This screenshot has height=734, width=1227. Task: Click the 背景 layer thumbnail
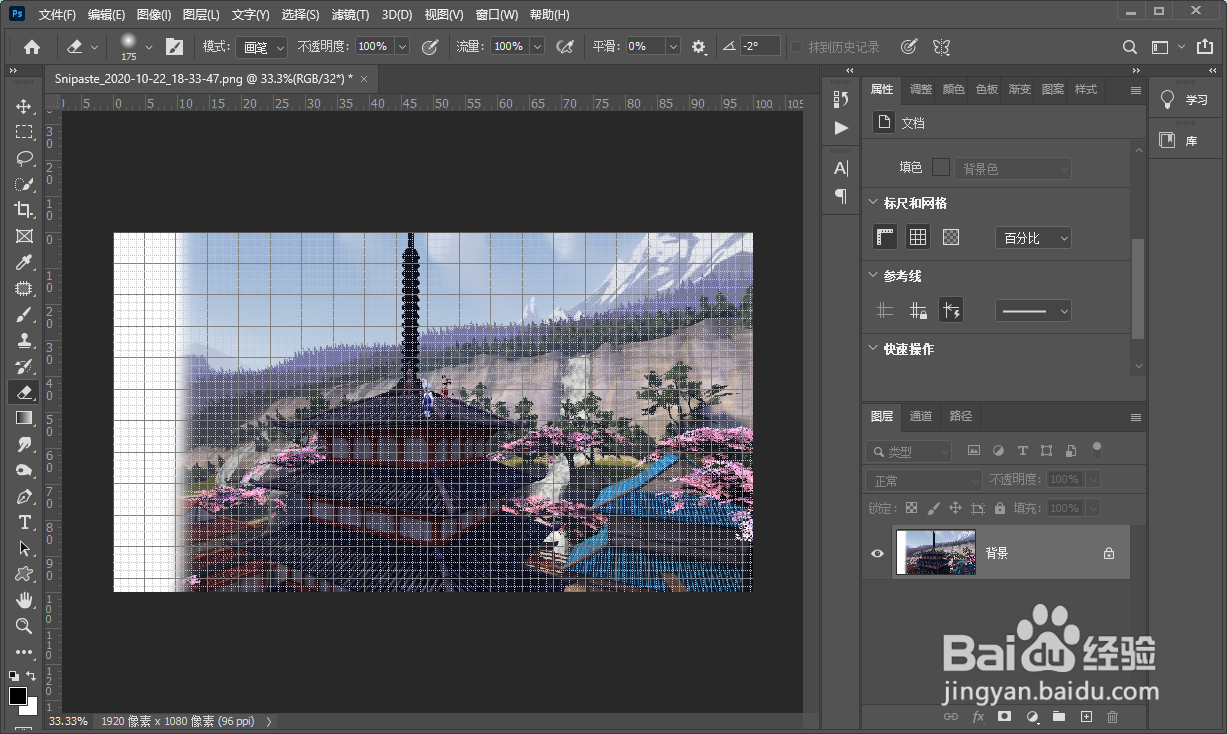936,552
